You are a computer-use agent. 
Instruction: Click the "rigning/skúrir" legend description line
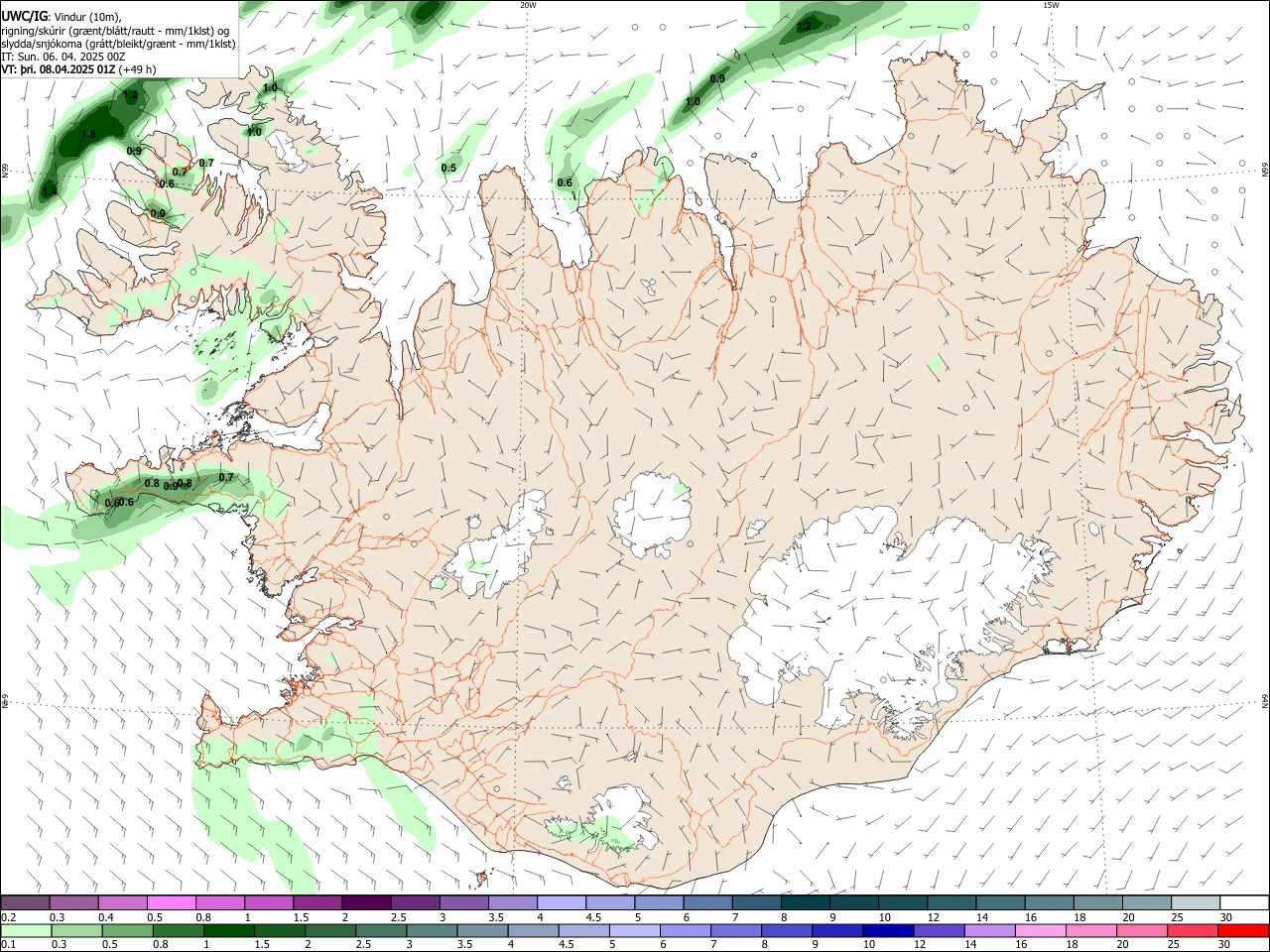pos(115,31)
